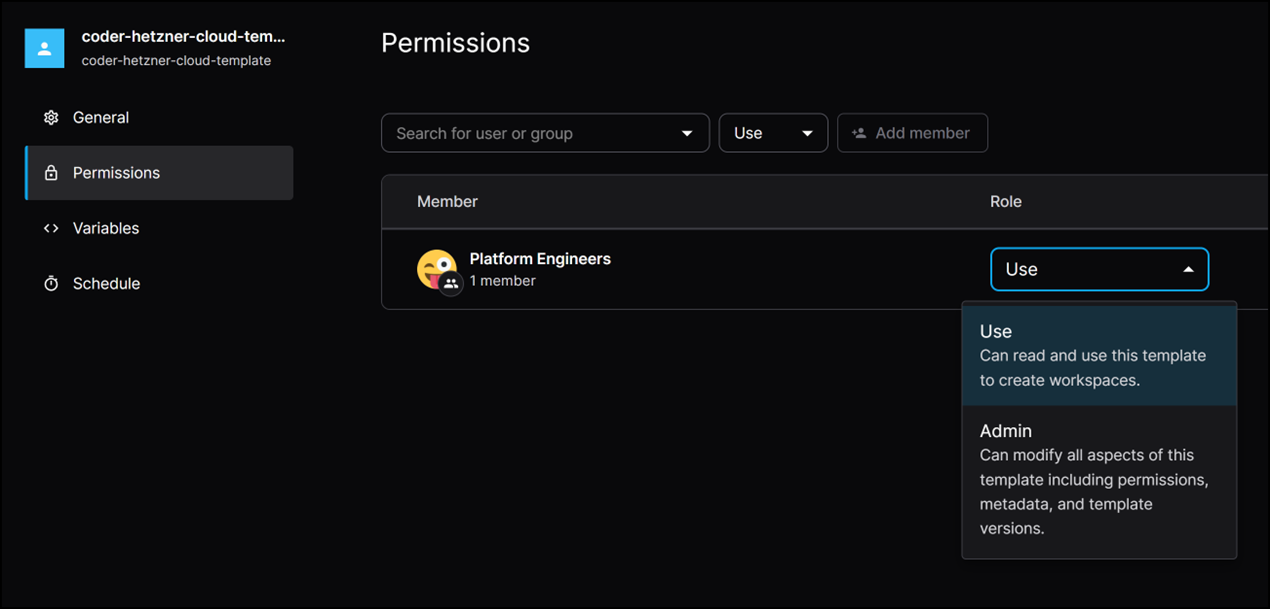1270x609 pixels.
Task: Click the lock icon beside Permissions
Action: [51, 172]
